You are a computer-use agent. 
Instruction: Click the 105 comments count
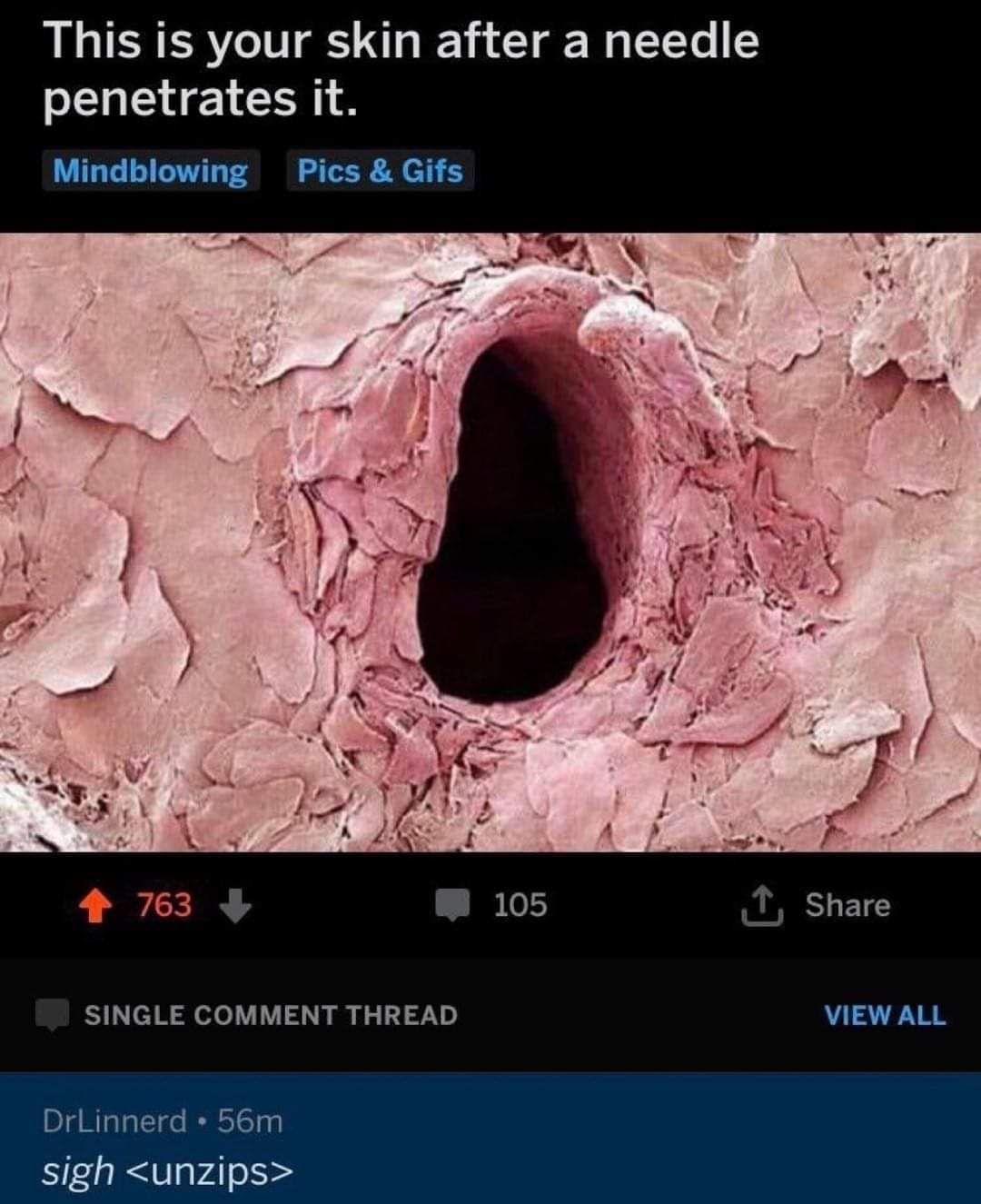tap(520, 905)
